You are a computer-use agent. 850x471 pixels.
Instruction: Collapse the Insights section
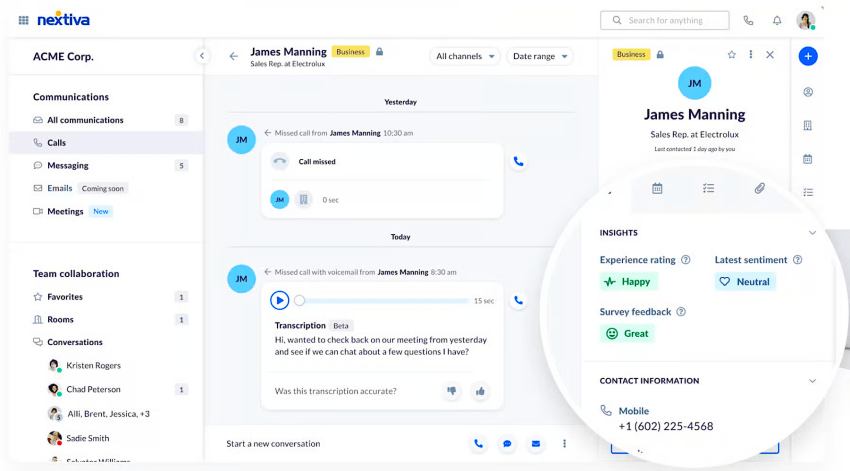tap(812, 233)
